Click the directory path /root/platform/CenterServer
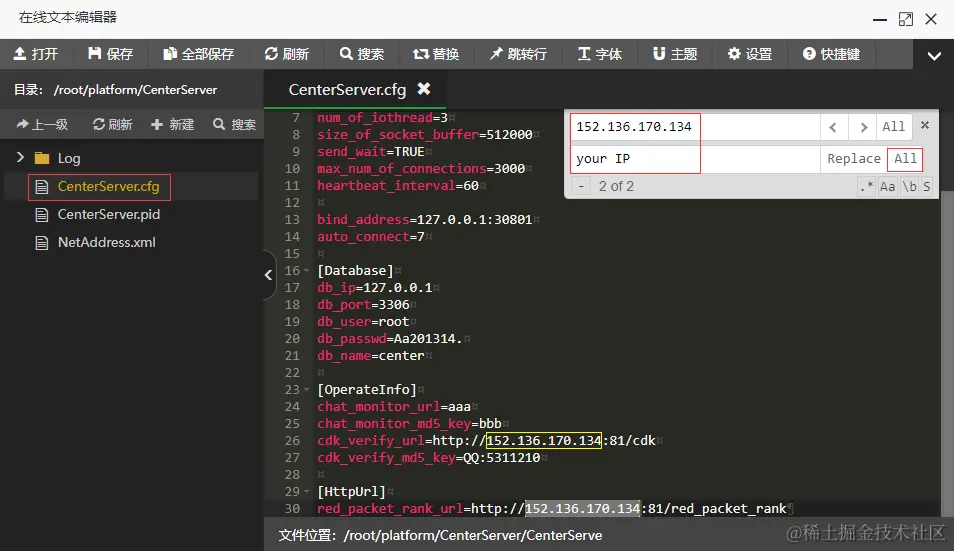 click(135, 90)
